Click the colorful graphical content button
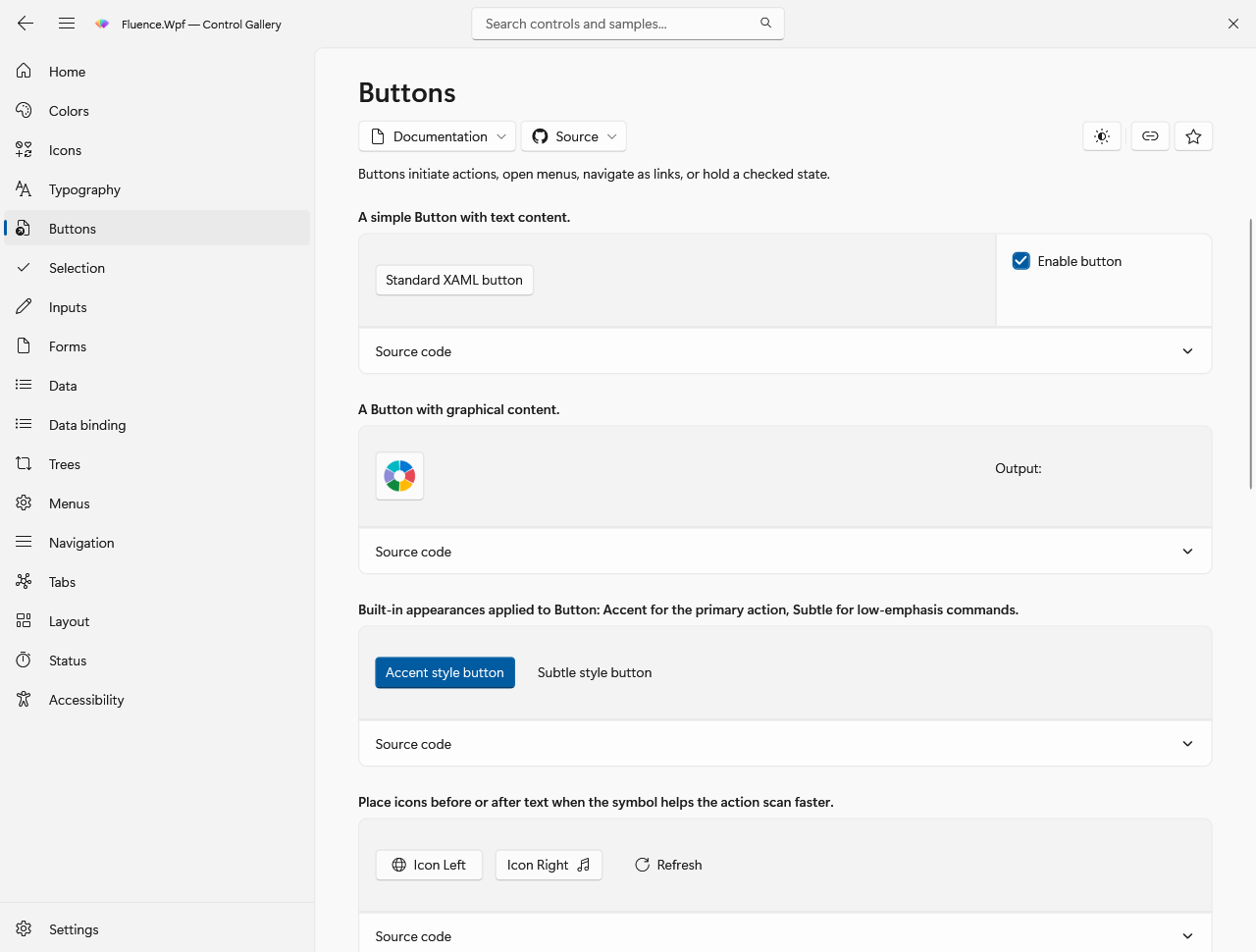 [399, 476]
